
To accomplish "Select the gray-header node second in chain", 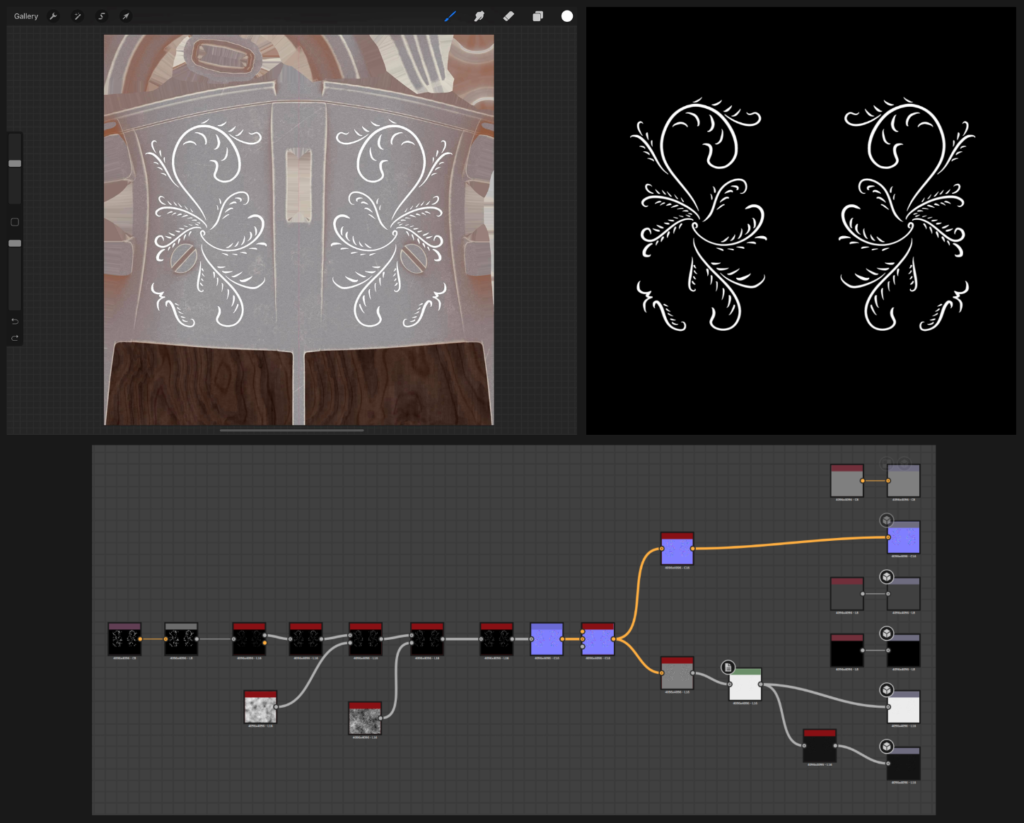I will 181,639.
